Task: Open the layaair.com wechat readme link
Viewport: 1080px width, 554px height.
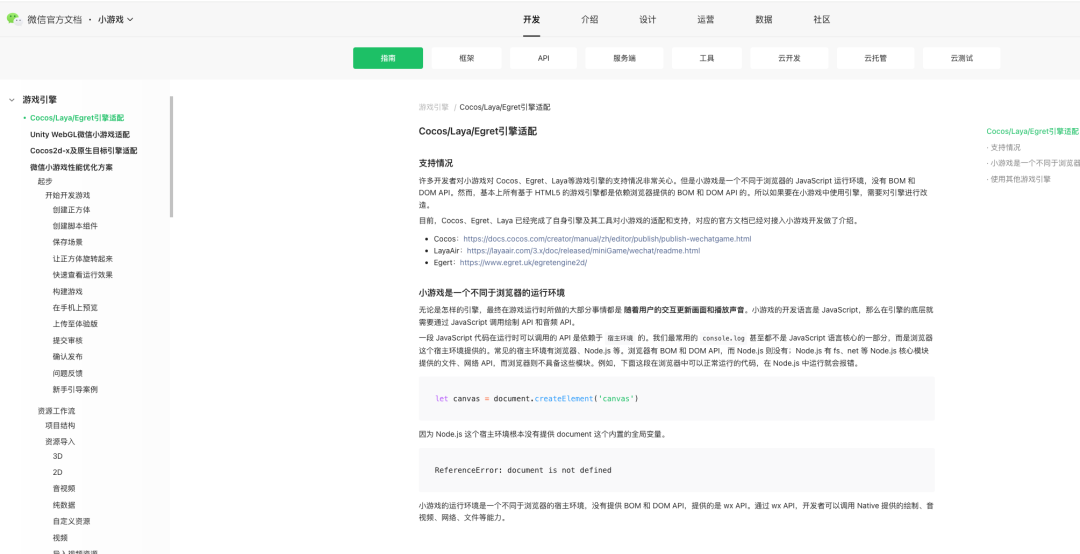Action: pos(583,251)
